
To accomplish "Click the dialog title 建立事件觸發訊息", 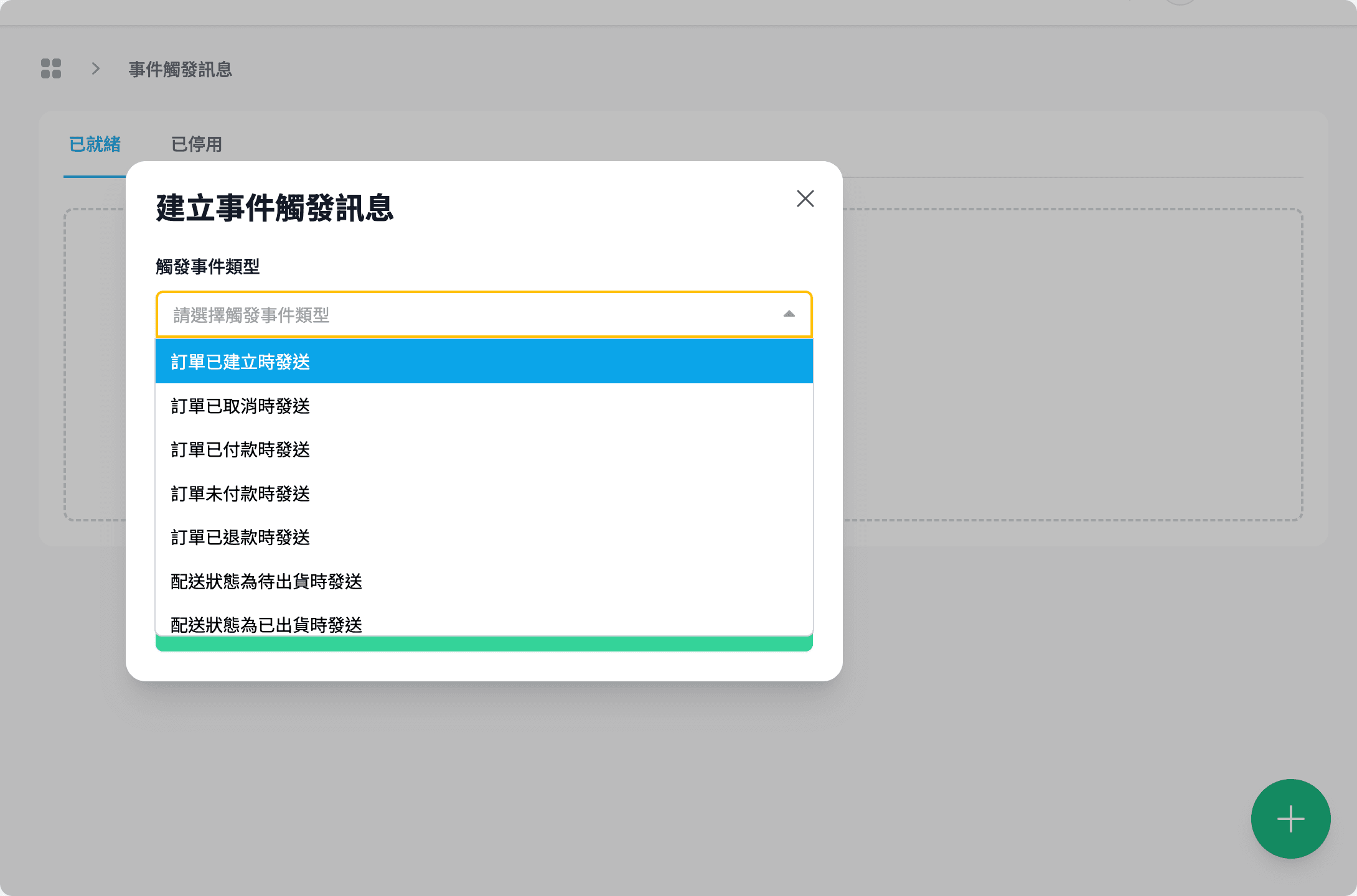I will click(275, 208).
